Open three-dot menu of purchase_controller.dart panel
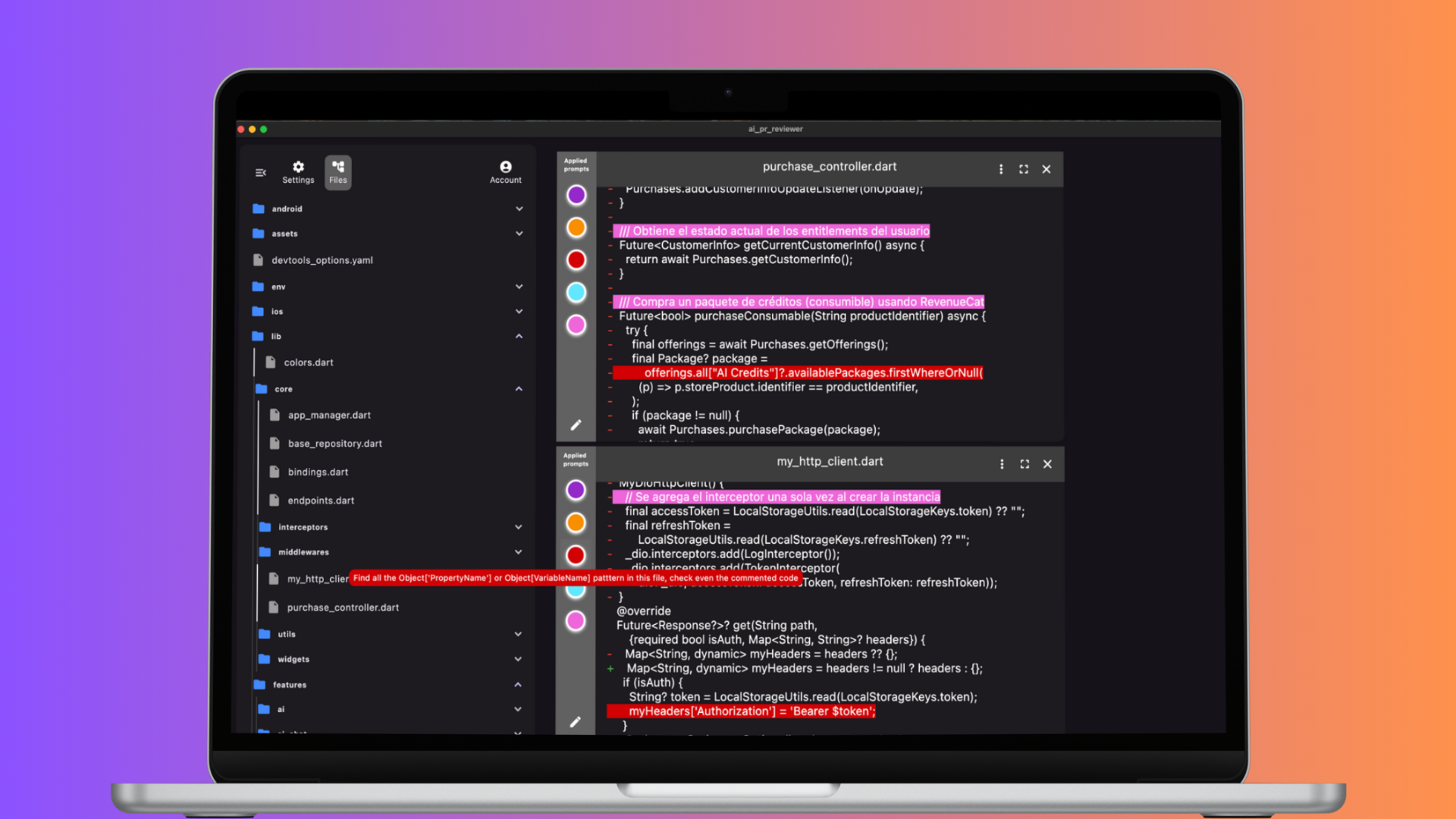The width and height of the screenshot is (1456, 819). point(1001,169)
